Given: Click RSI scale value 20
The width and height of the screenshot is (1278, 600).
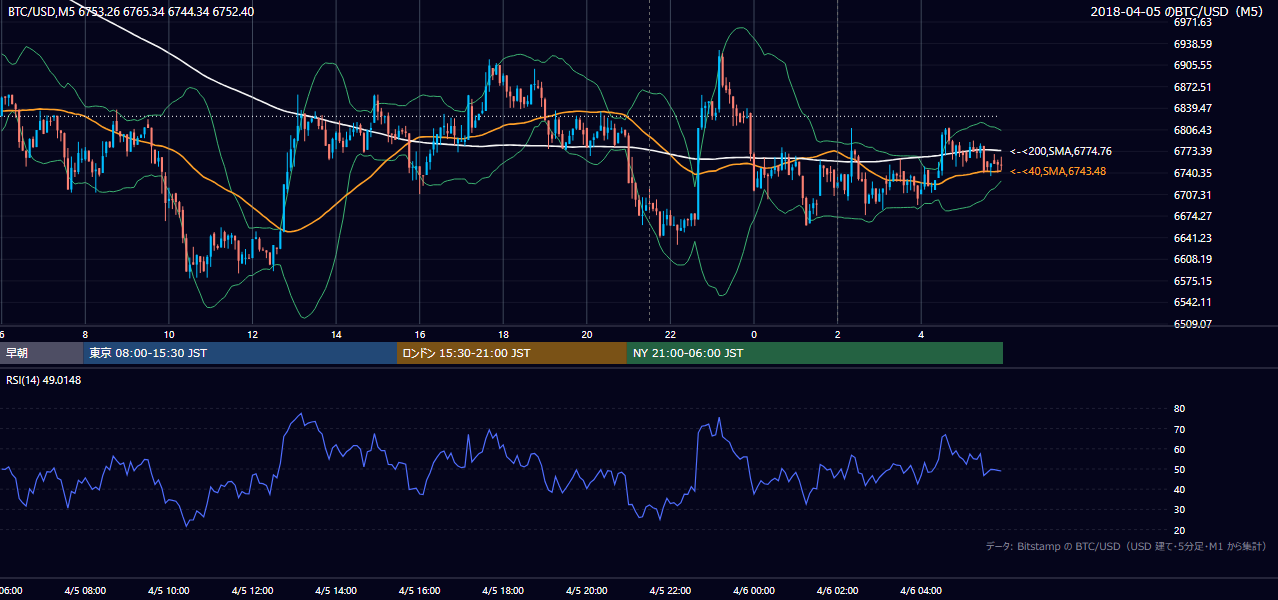Looking at the screenshot, I should 1179,530.
